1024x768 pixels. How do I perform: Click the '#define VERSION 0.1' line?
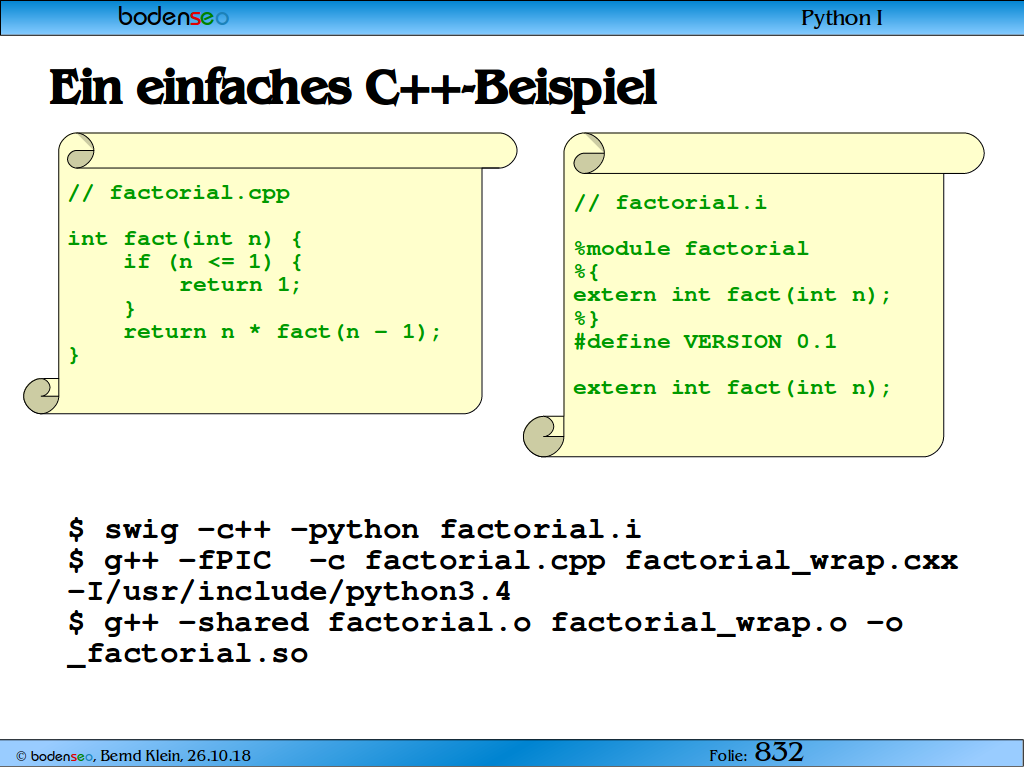[x=705, y=342]
